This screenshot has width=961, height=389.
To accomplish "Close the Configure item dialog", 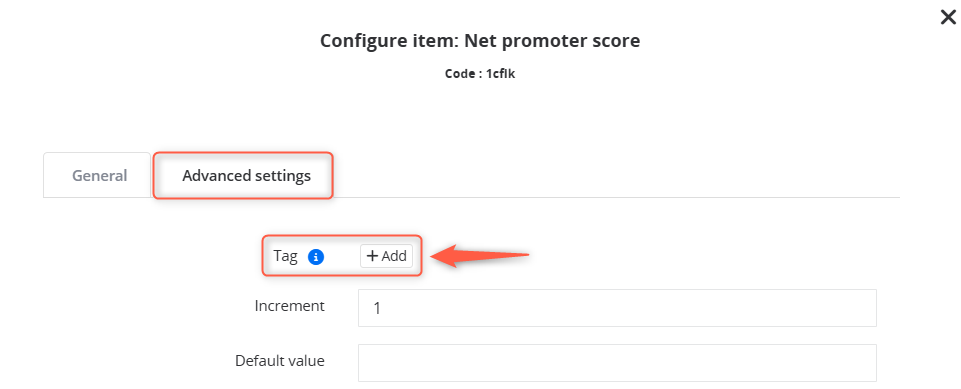I will click(948, 17).
